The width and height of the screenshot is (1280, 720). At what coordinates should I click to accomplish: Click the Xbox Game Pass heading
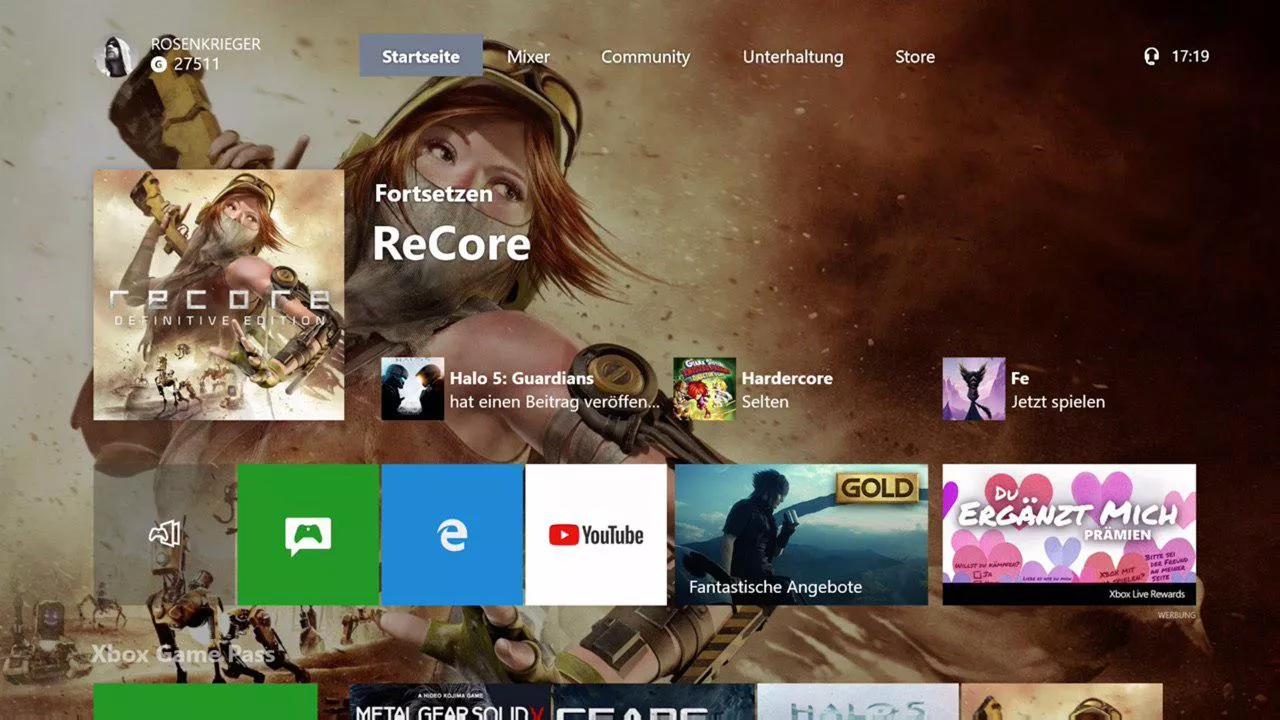coord(182,655)
